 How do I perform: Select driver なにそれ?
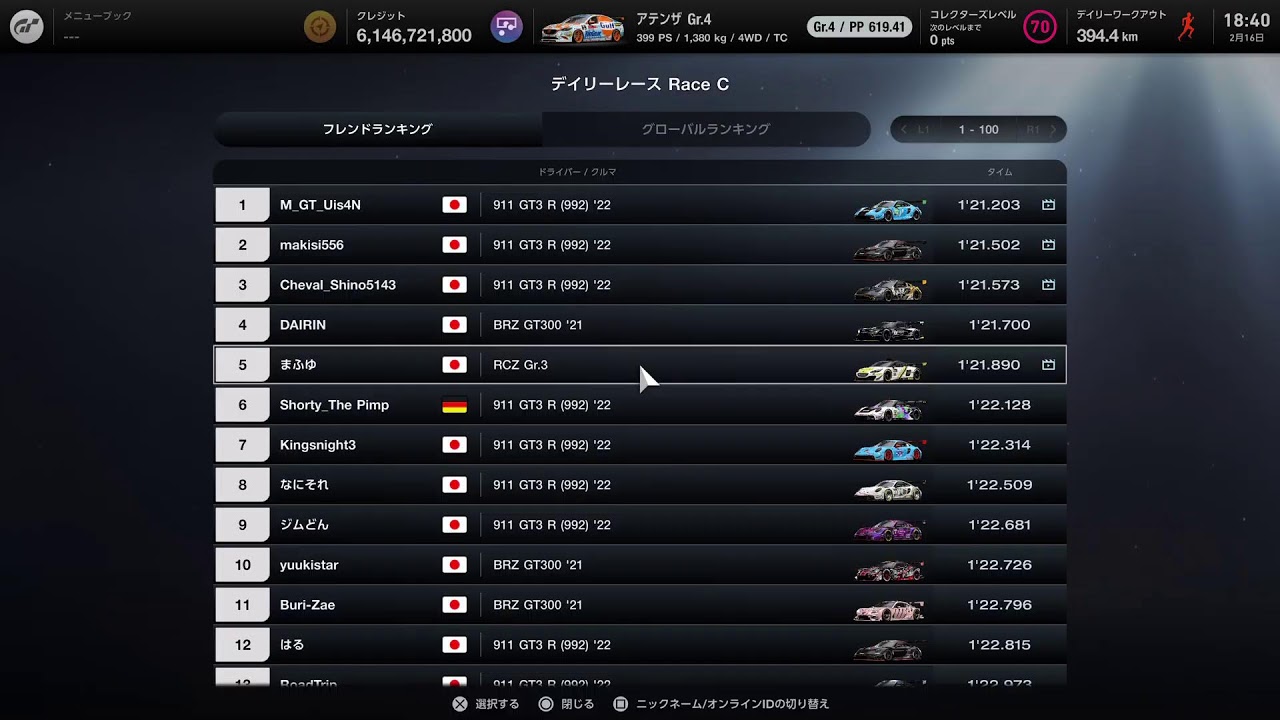coord(304,485)
